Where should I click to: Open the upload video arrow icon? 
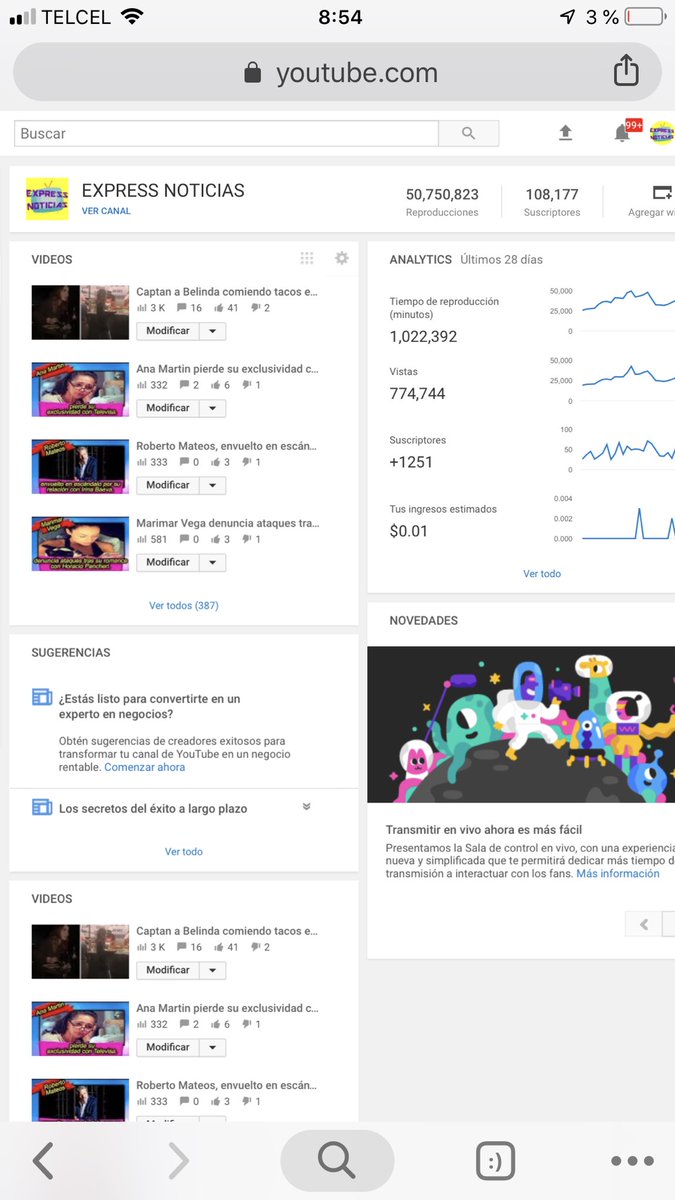(x=565, y=132)
